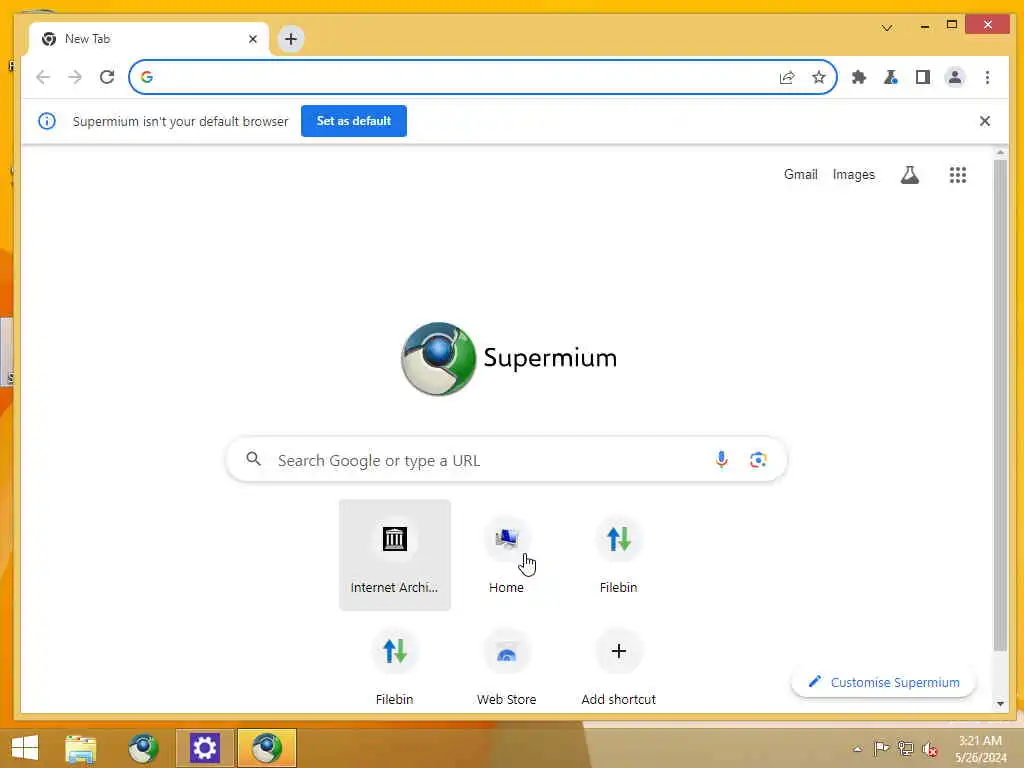Open the Filebin shortcut beside Home

click(618, 555)
